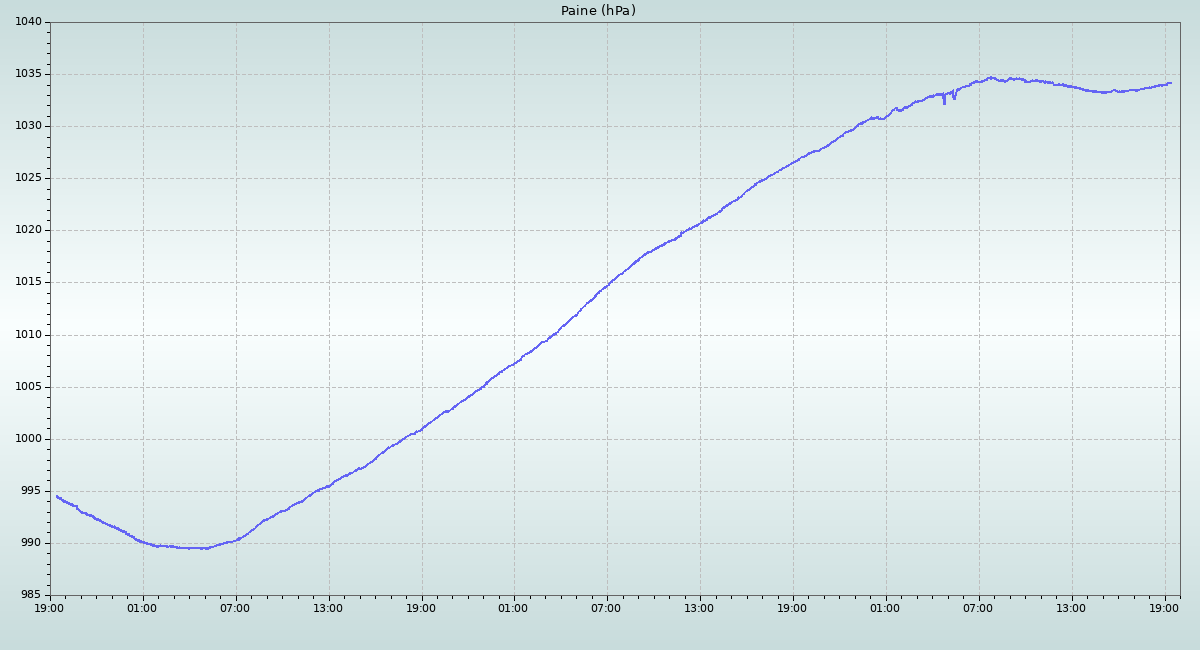
Task: Pick the 1030 value on the vertical axis
Action: pyautogui.click(x=28, y=126)
